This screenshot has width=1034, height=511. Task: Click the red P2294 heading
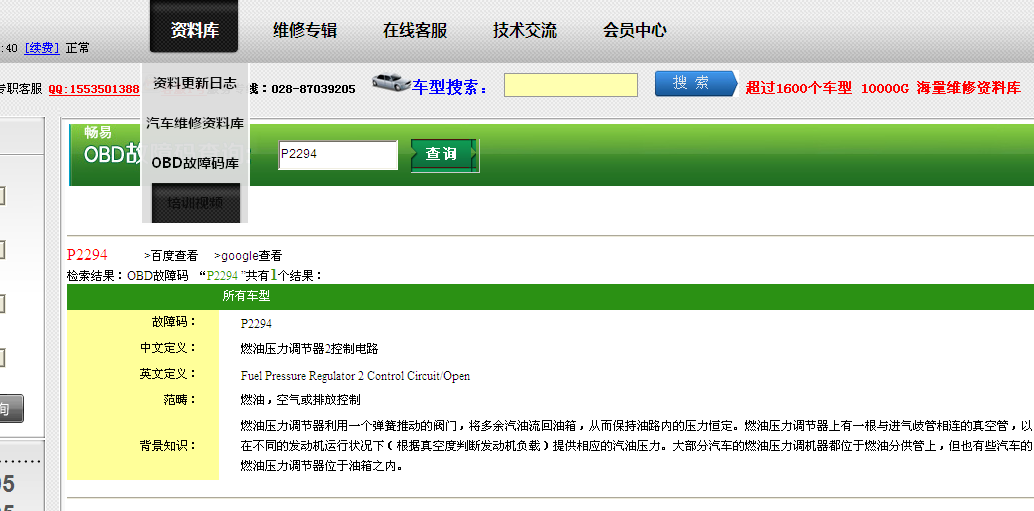point(87,255)
